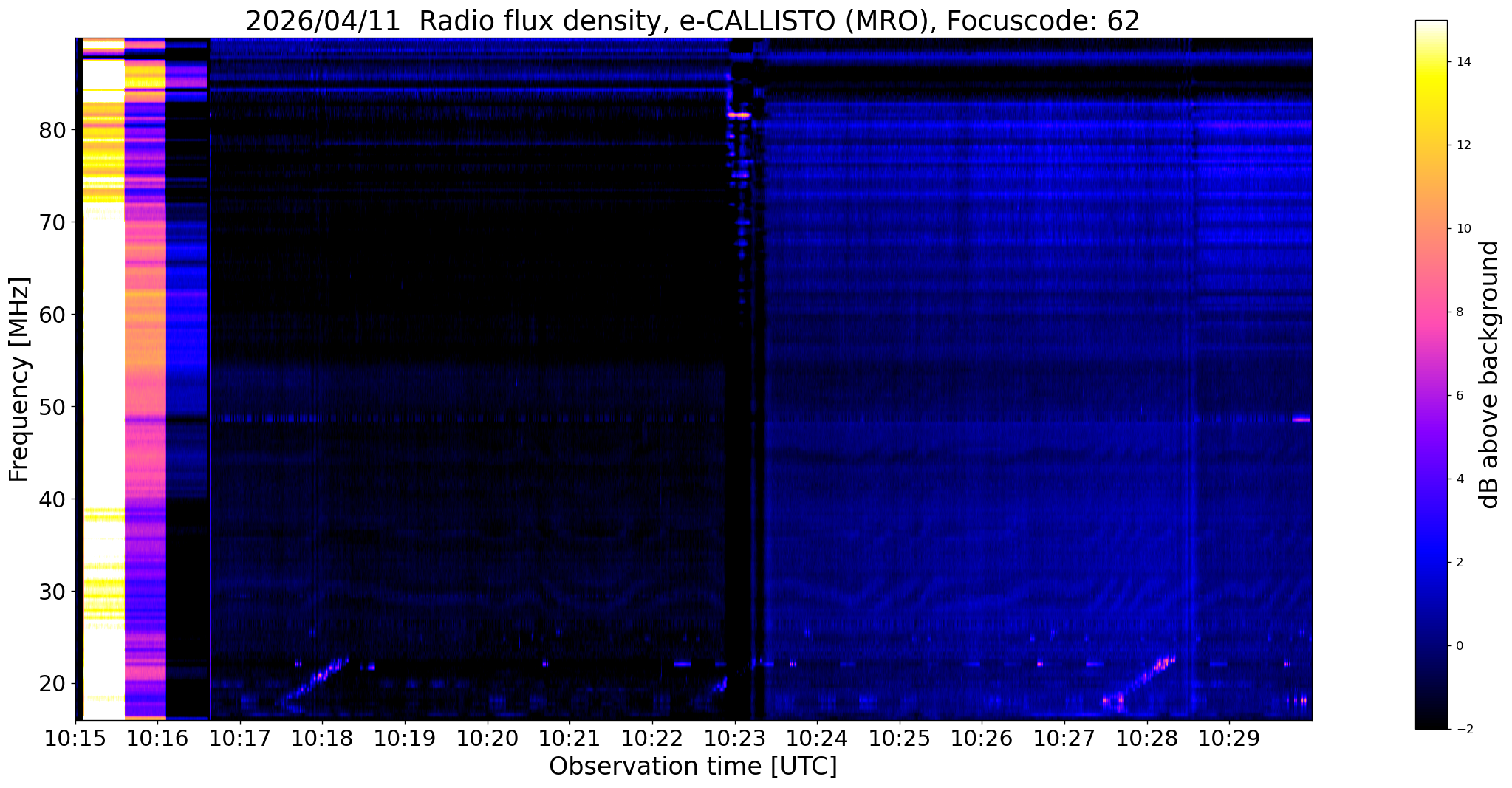
Task: Choose the 10:23 time tick label
Action: tap(734, 739)
